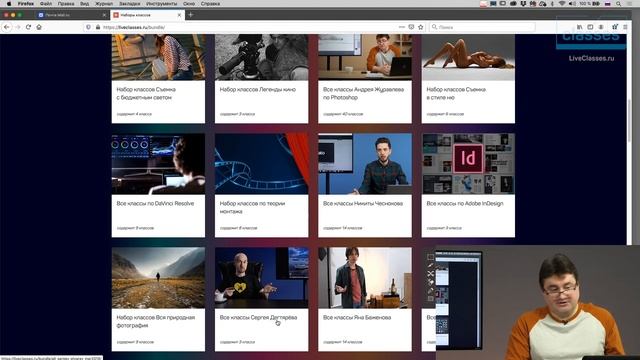640x360 pixels.
Task: Click the InDesign Id logo thumbnail
Action: (468, 164)
